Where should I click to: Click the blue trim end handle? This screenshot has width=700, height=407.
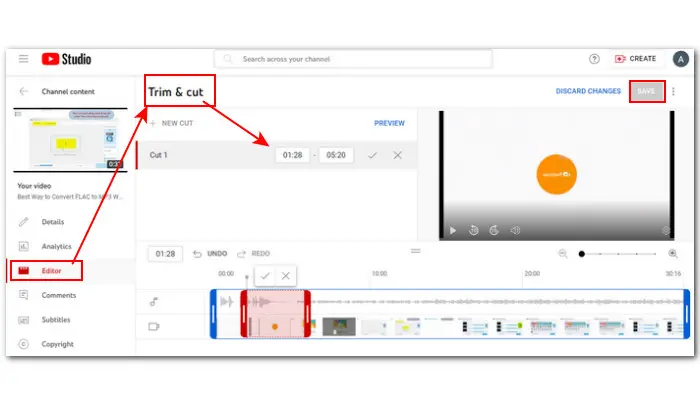click(687, 314)
